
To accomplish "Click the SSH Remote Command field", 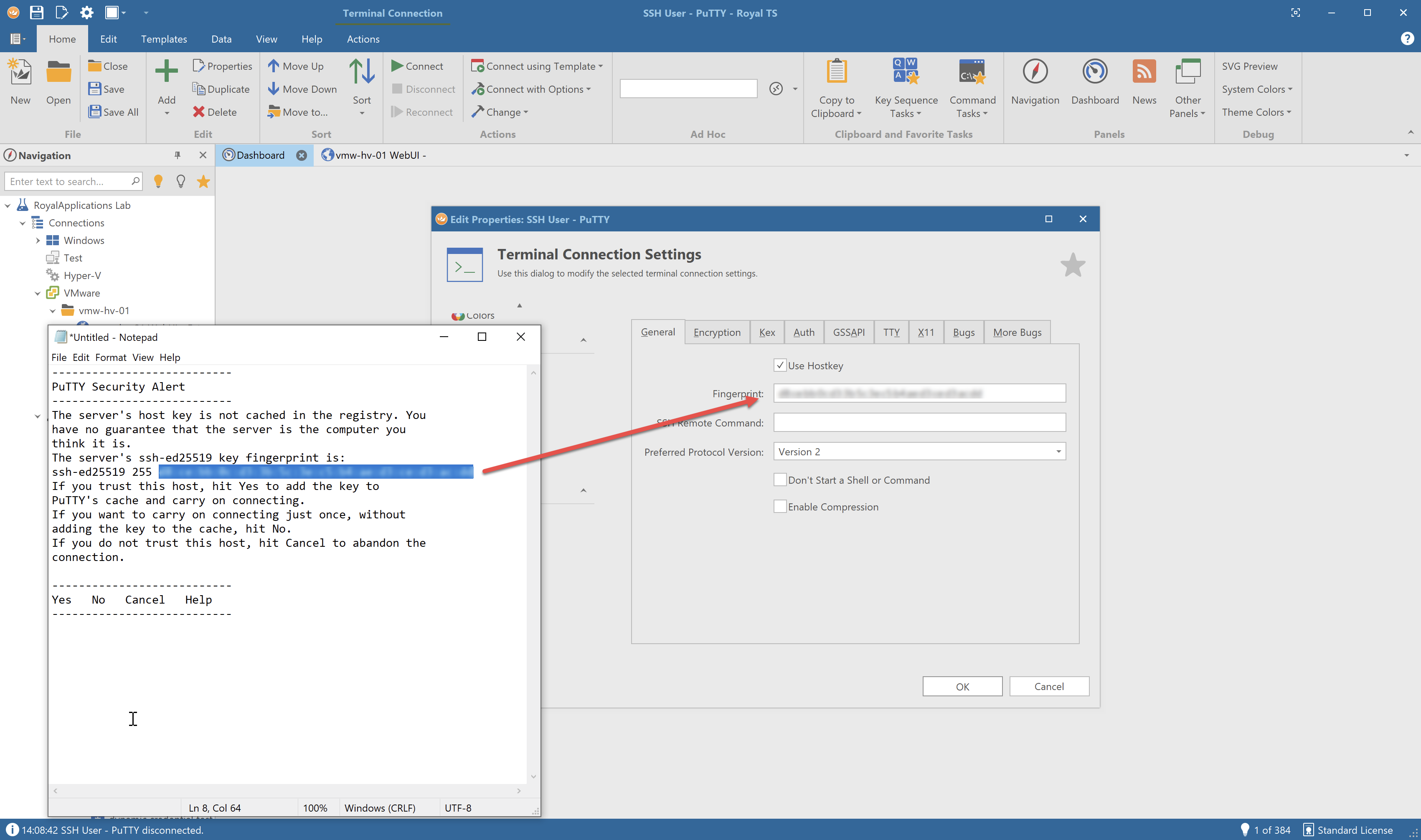I will [x=919, y=422].
